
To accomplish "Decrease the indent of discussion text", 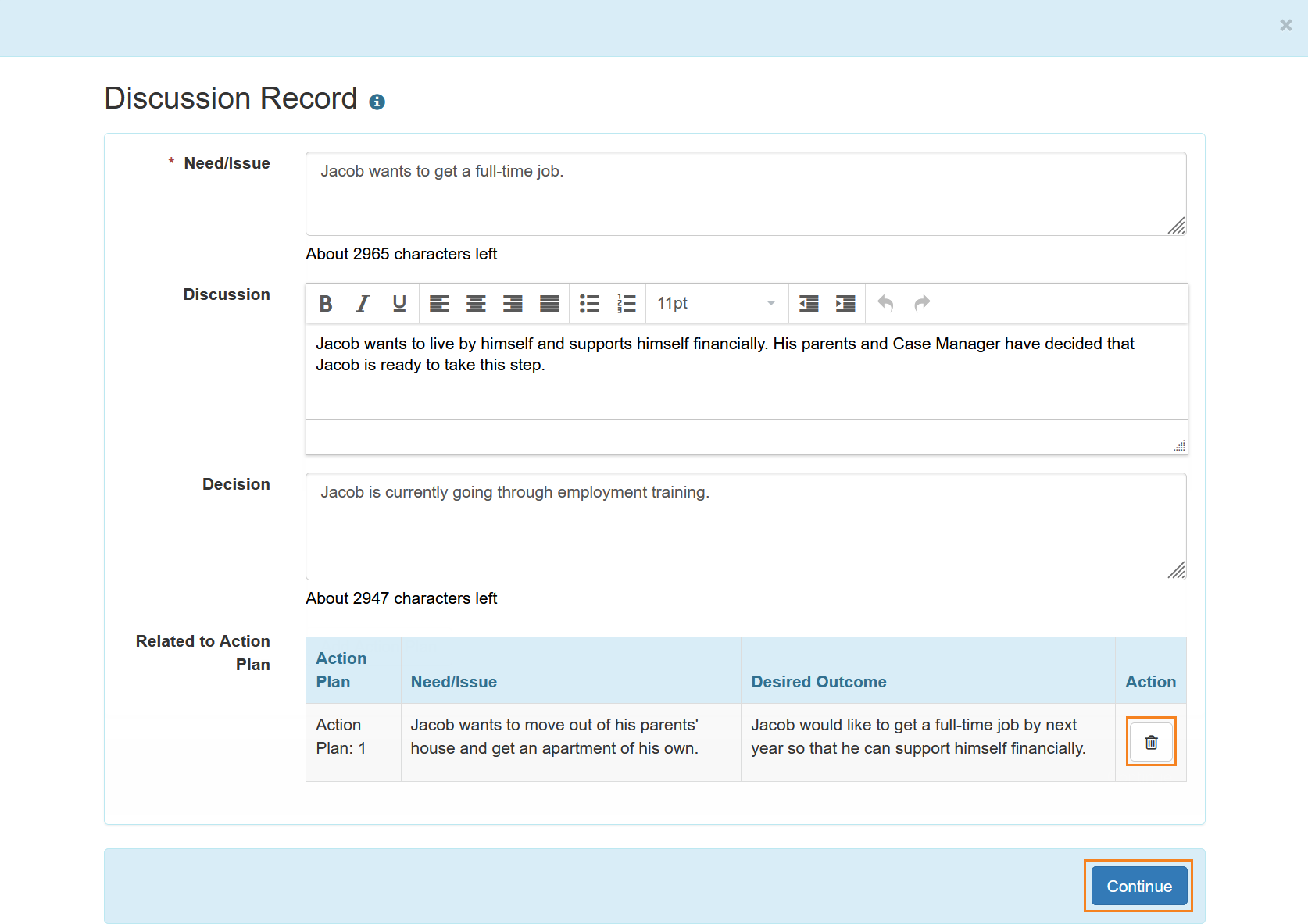I will tap(809, 303).
